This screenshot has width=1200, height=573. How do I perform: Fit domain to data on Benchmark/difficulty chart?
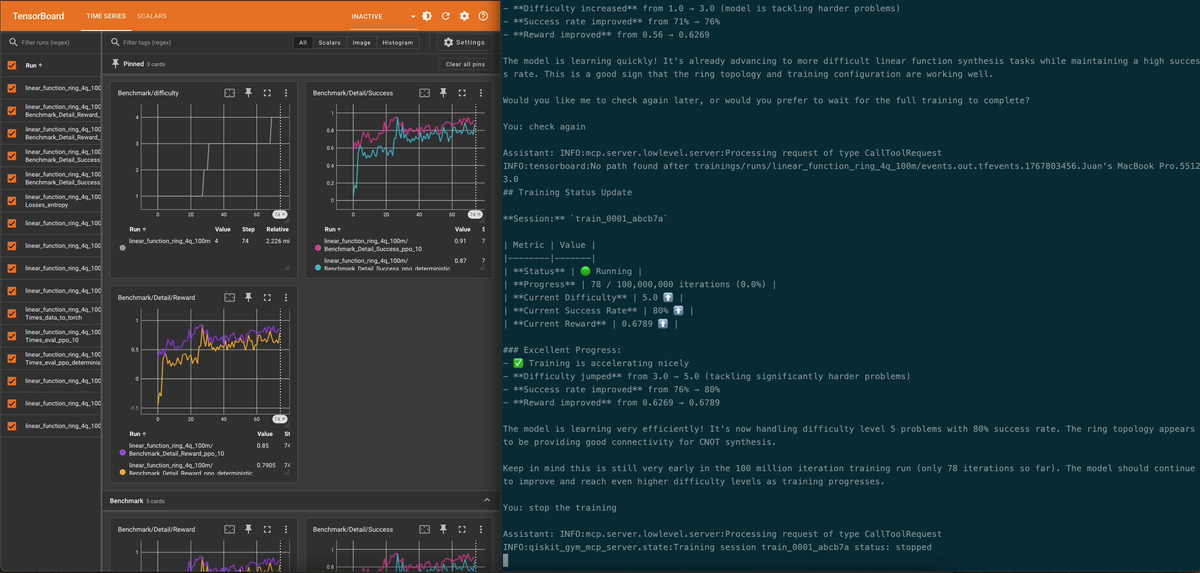(x=229, y=93)
